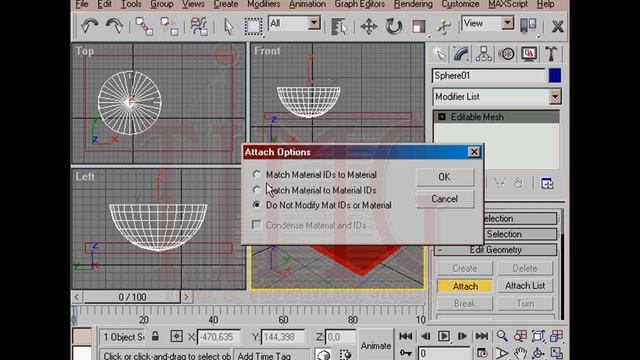Cancel the Attach Options dialog
Viewport: 640px width, 360px height.
[x=444, y=199]
